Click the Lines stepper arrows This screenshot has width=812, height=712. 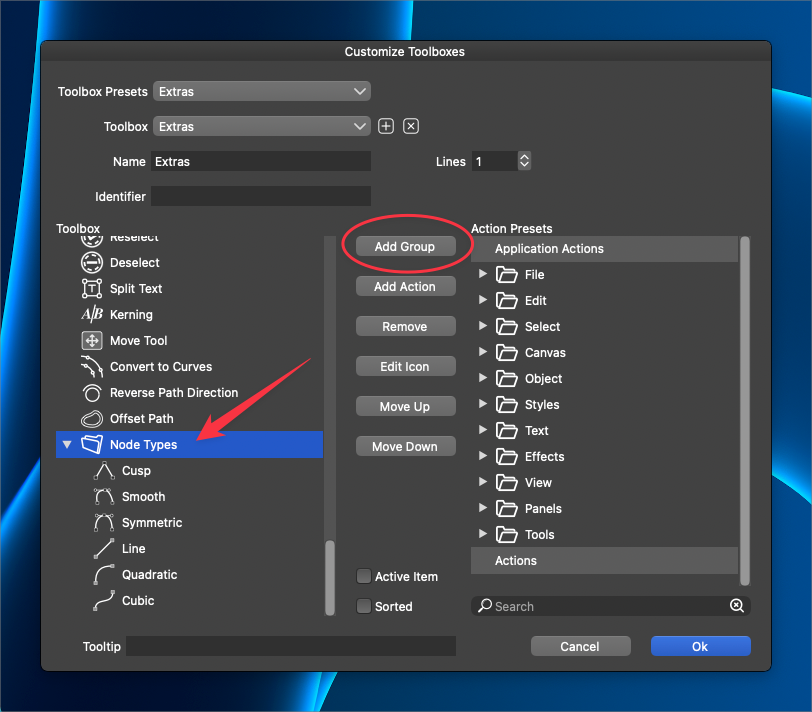525,161
